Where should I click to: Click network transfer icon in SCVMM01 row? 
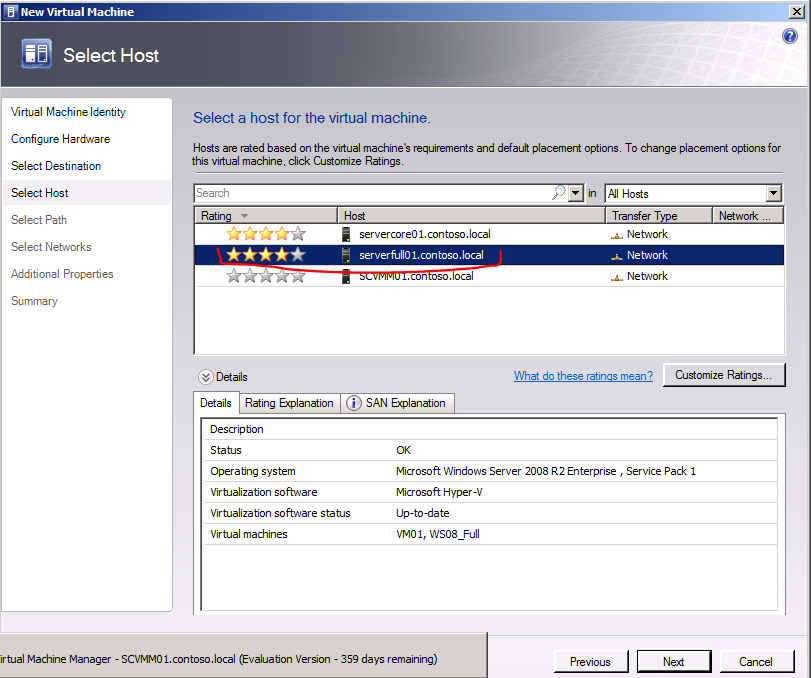pos(617,277)
